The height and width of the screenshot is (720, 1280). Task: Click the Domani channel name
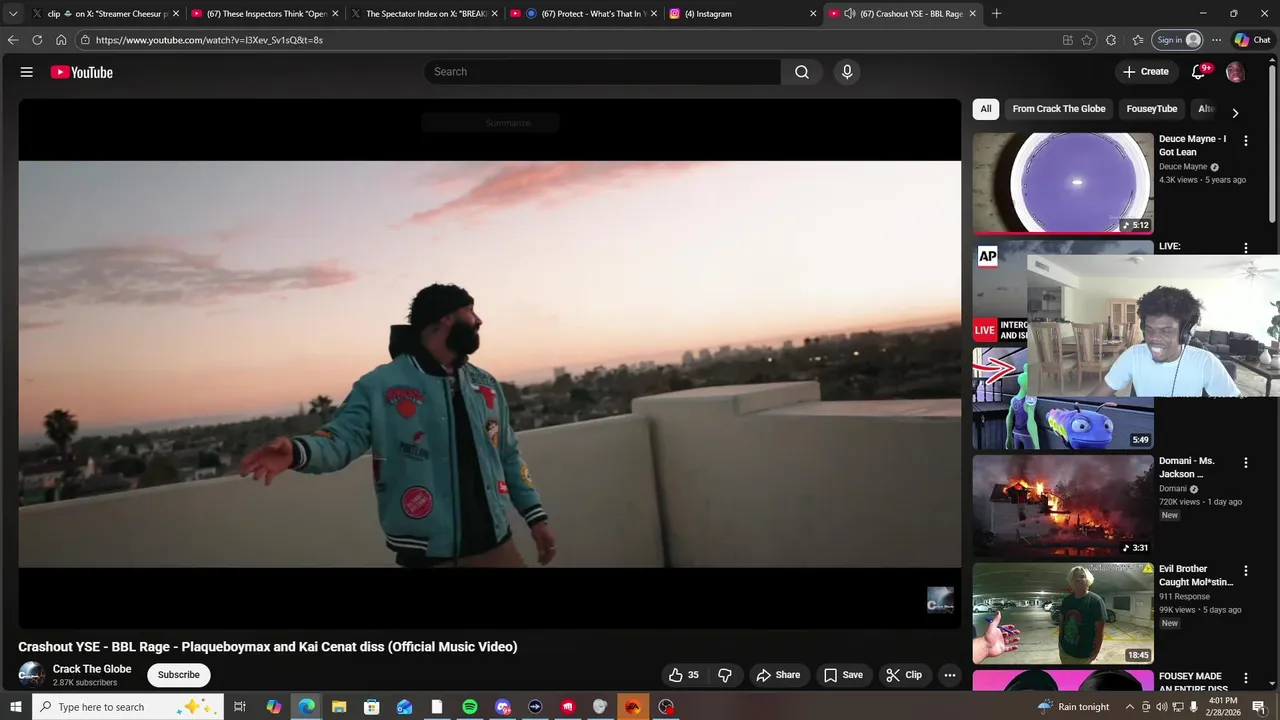pos(1172,489)
